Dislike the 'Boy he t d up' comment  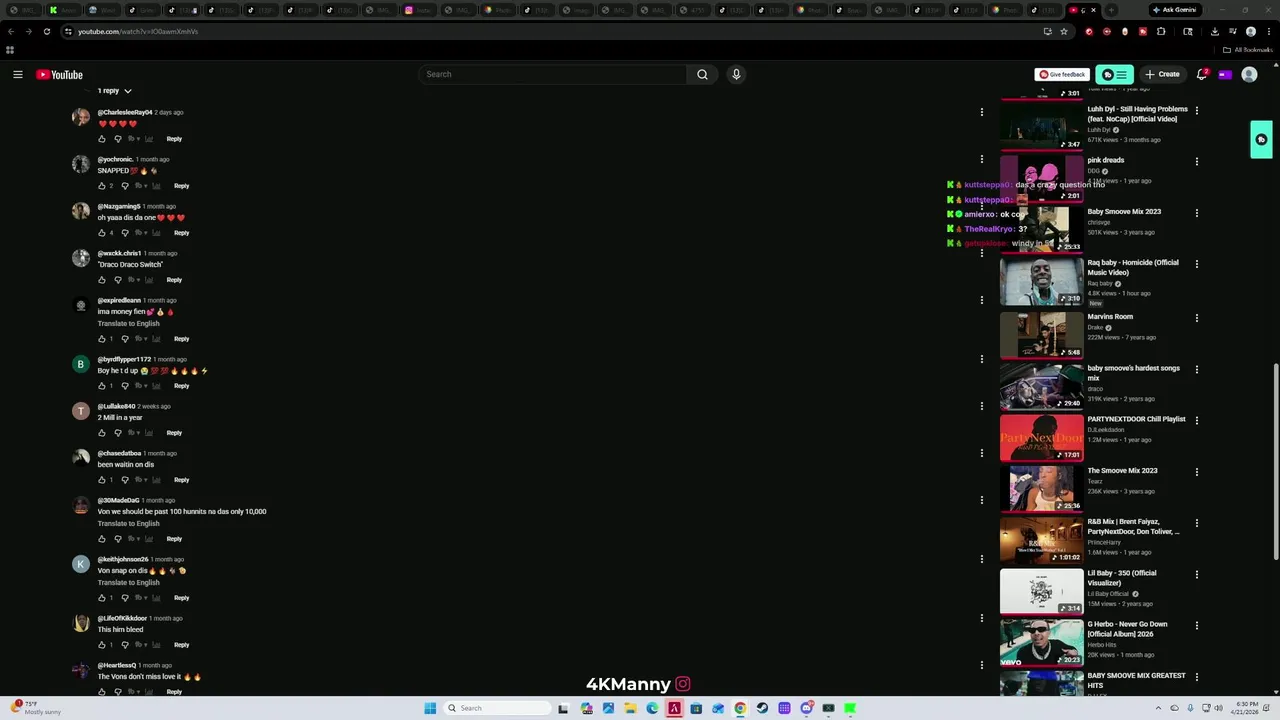pos(125,386)
